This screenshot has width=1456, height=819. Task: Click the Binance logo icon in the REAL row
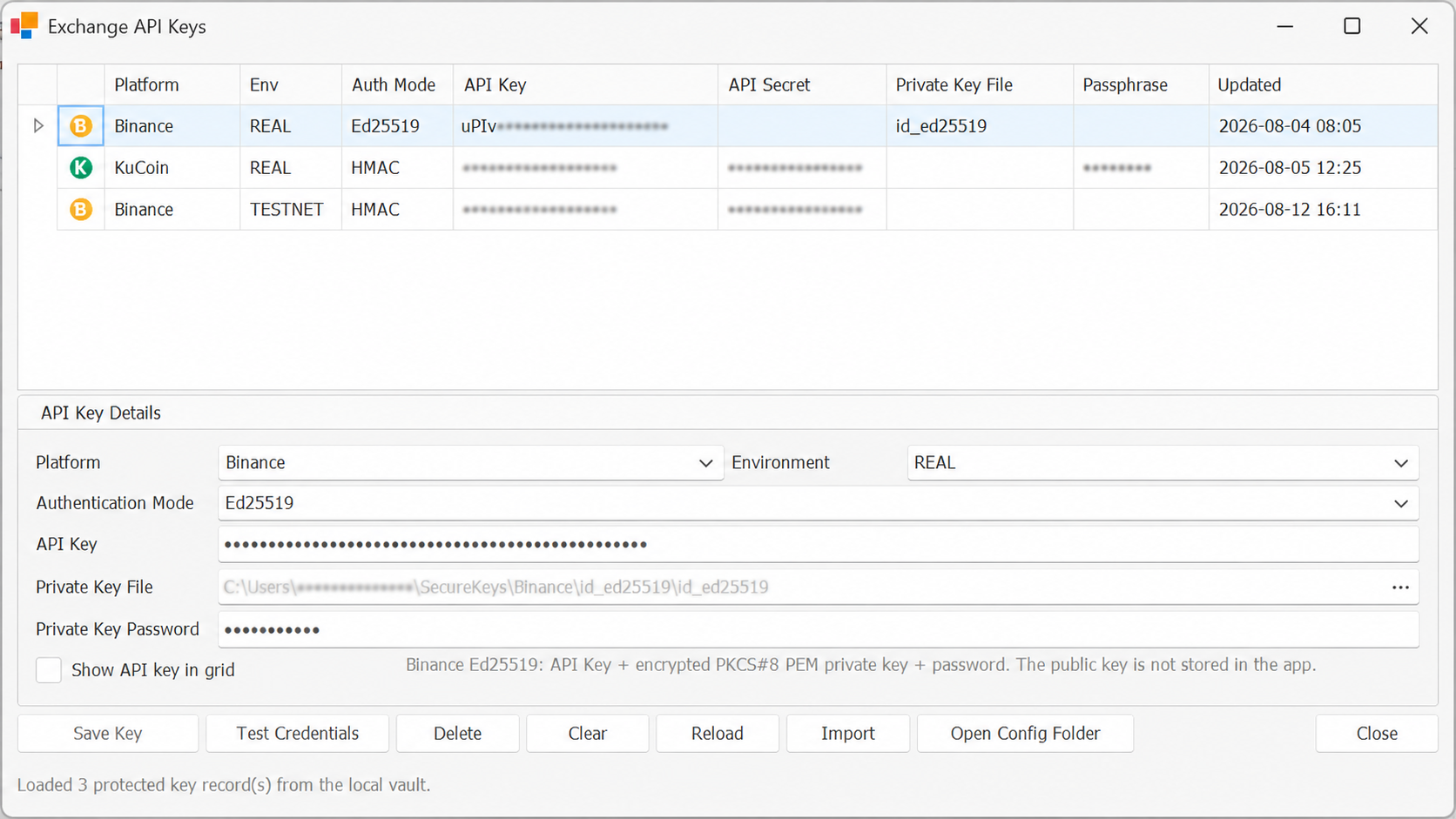(81, 126)
